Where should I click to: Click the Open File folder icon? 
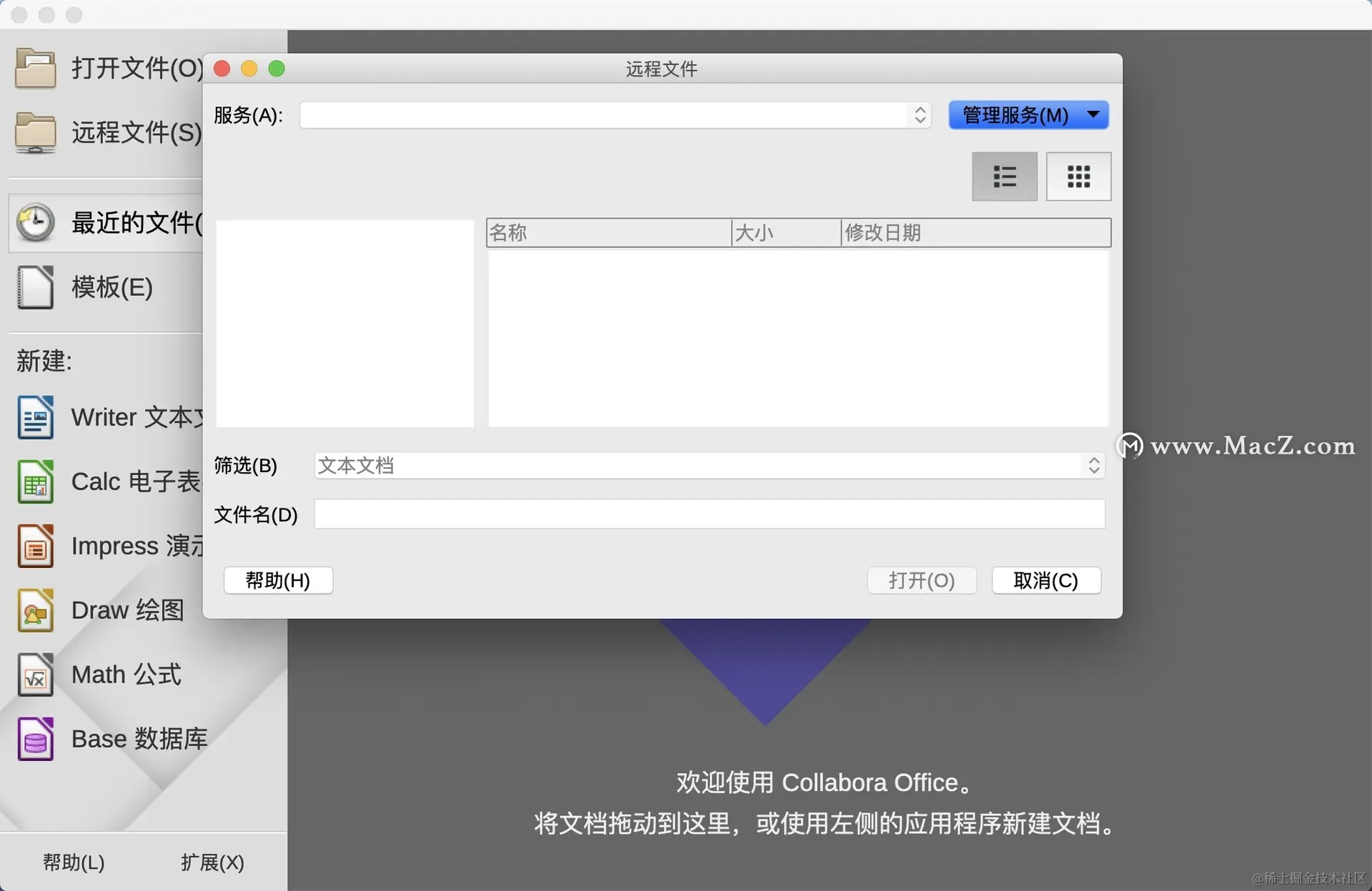tap(35, 68)
